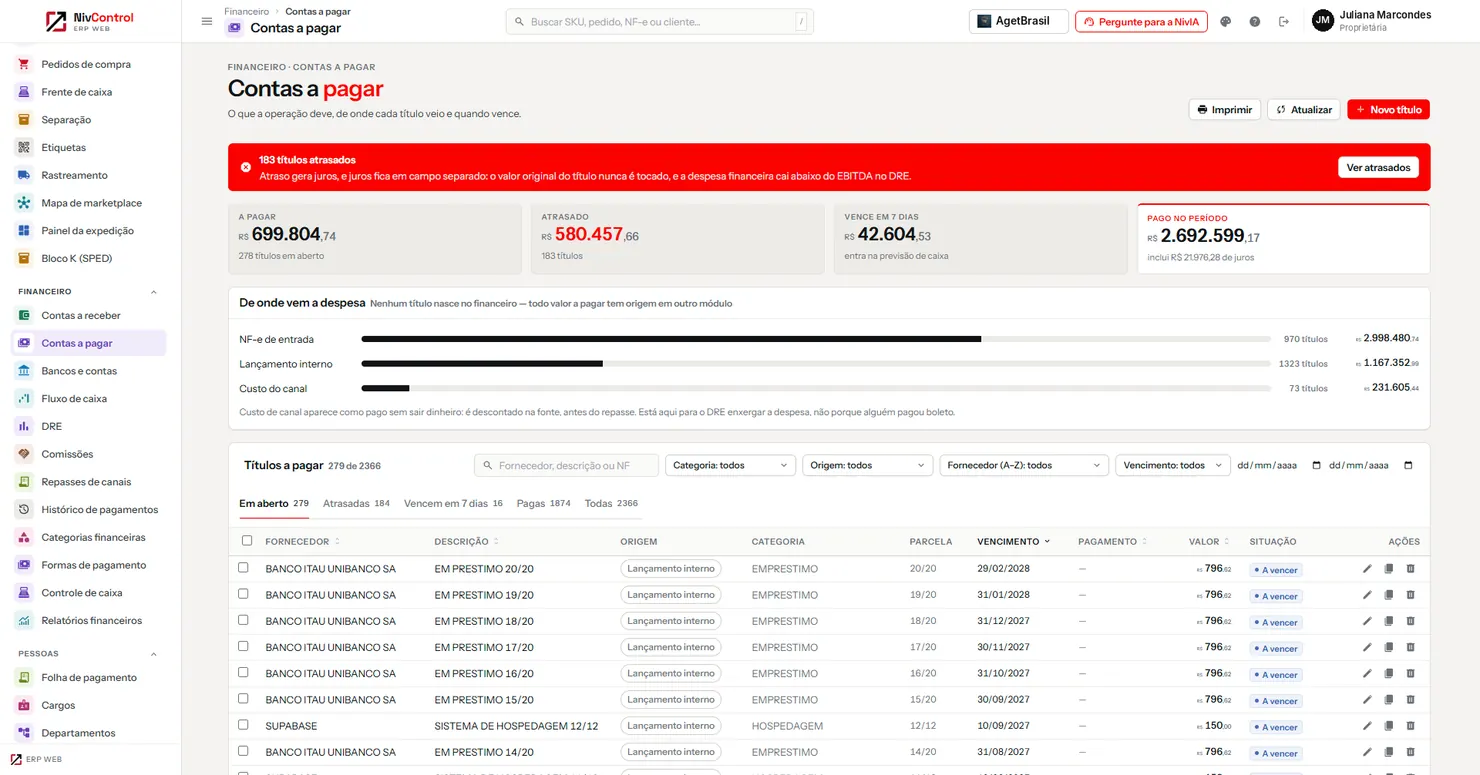Click the Rastreamento truck icon
The image size is (1480, 775).
[24, 175]
